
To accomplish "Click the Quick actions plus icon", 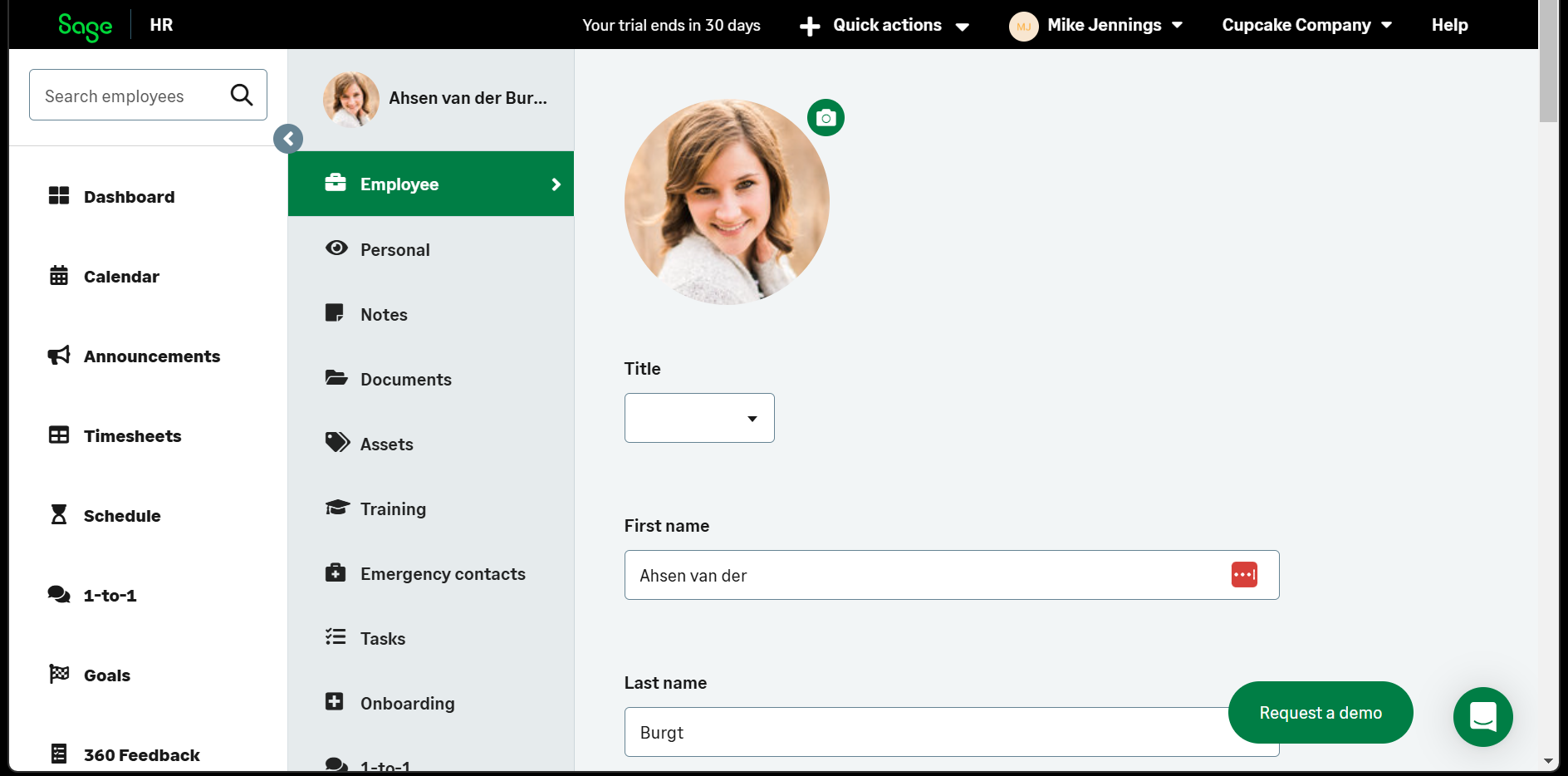I will (x=810, y=27).
